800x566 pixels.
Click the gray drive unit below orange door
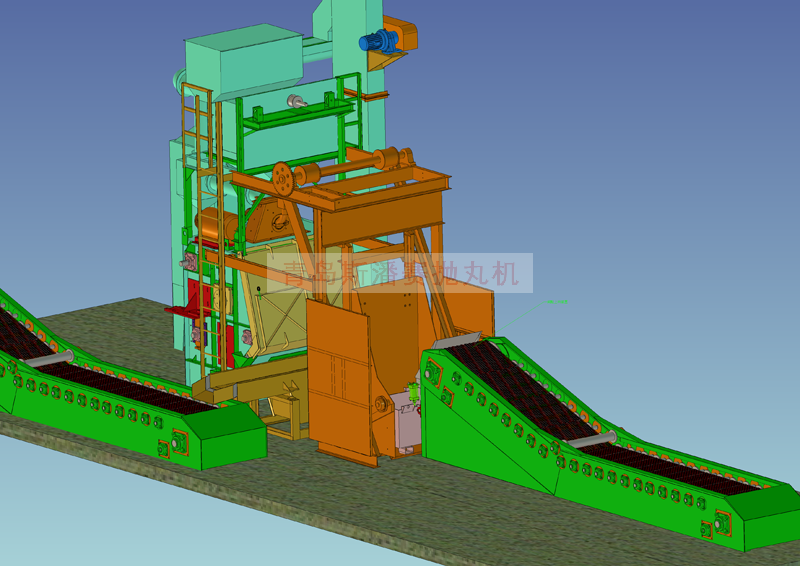405,418
